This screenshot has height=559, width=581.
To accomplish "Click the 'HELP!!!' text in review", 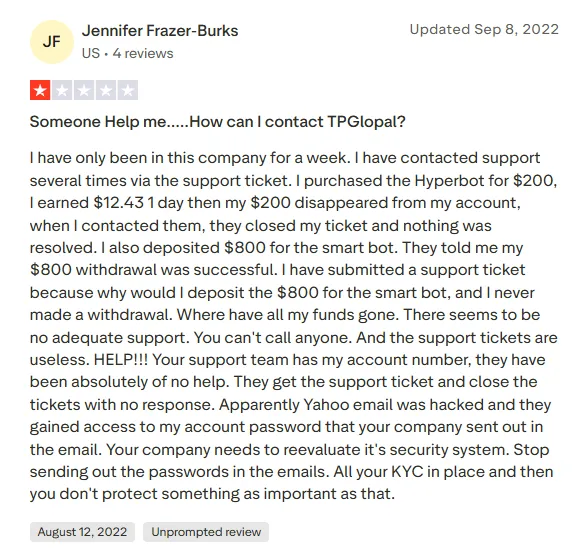I will [x=120, y=360].
